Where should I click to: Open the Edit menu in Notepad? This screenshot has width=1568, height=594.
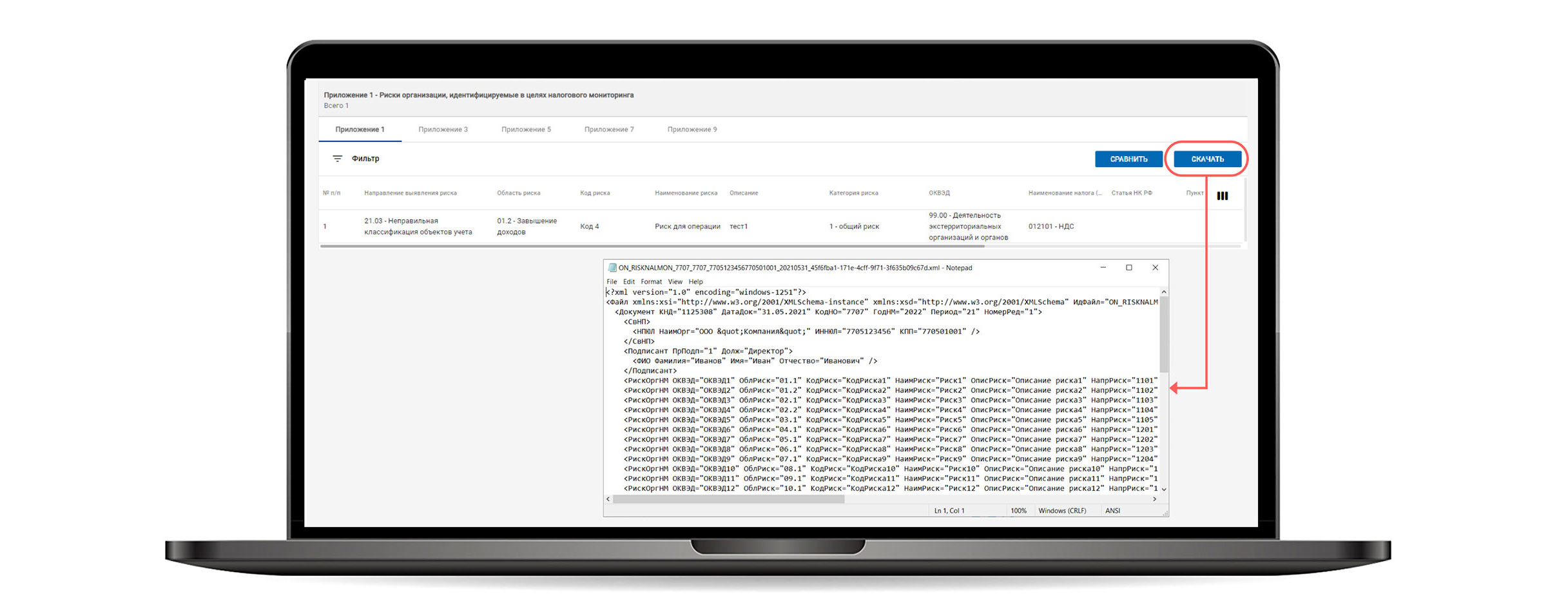[629, 282]
